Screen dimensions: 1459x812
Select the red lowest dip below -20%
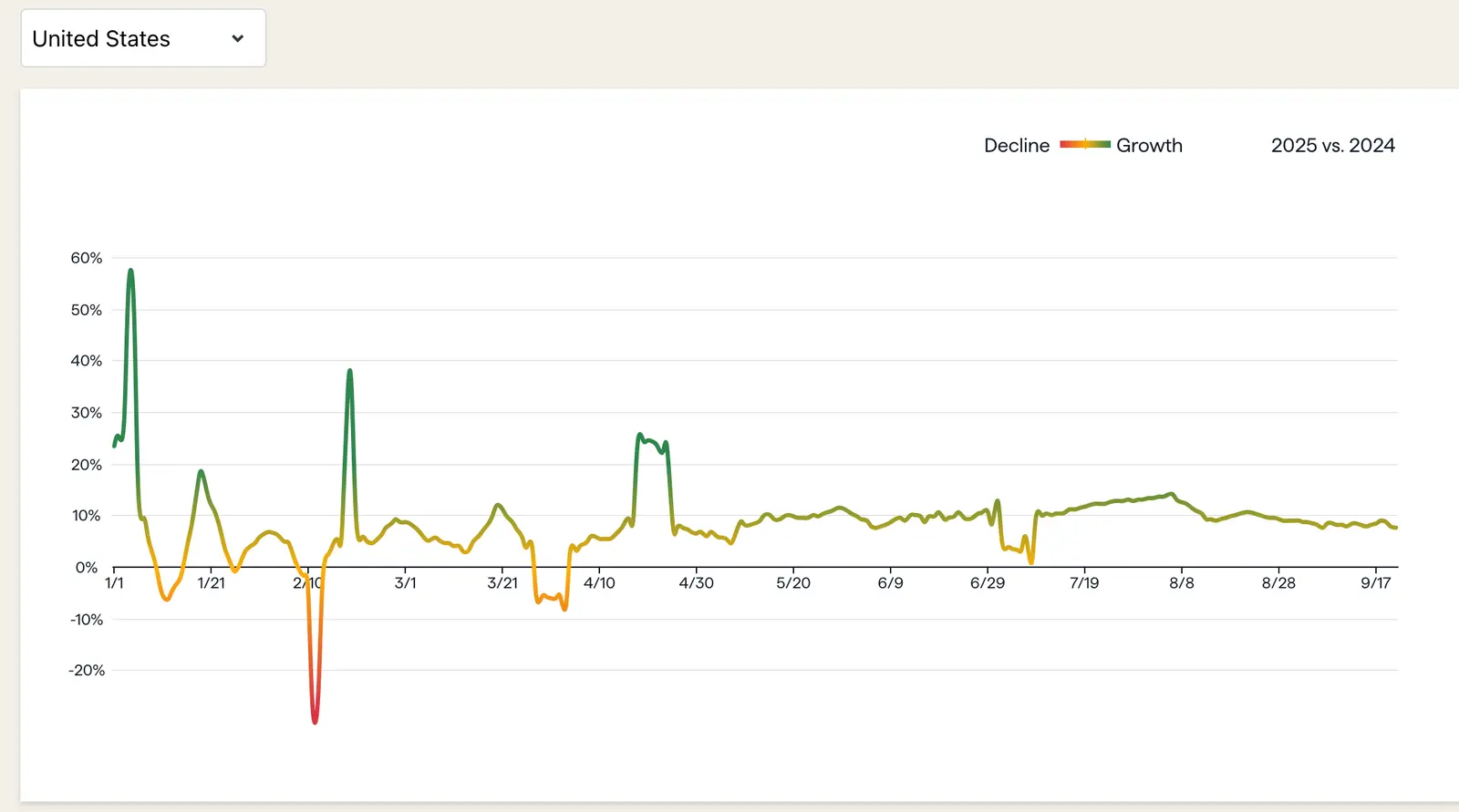pos(315,721)
